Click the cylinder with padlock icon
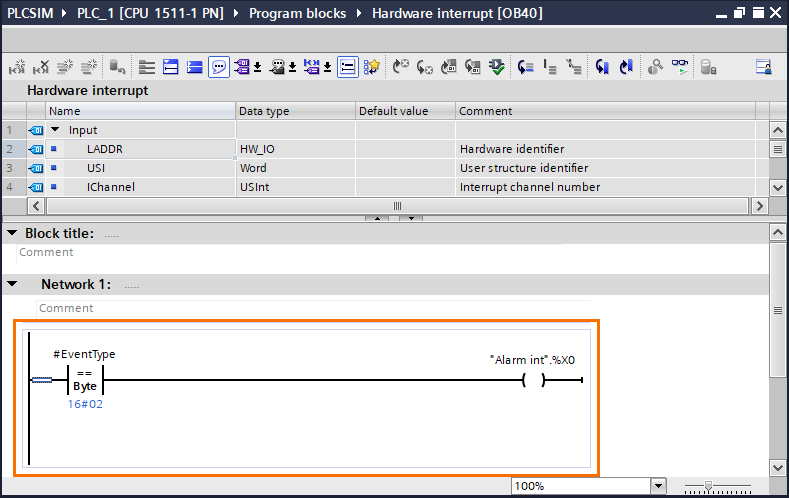Screen dimensions: 789x498 (708, 67)
